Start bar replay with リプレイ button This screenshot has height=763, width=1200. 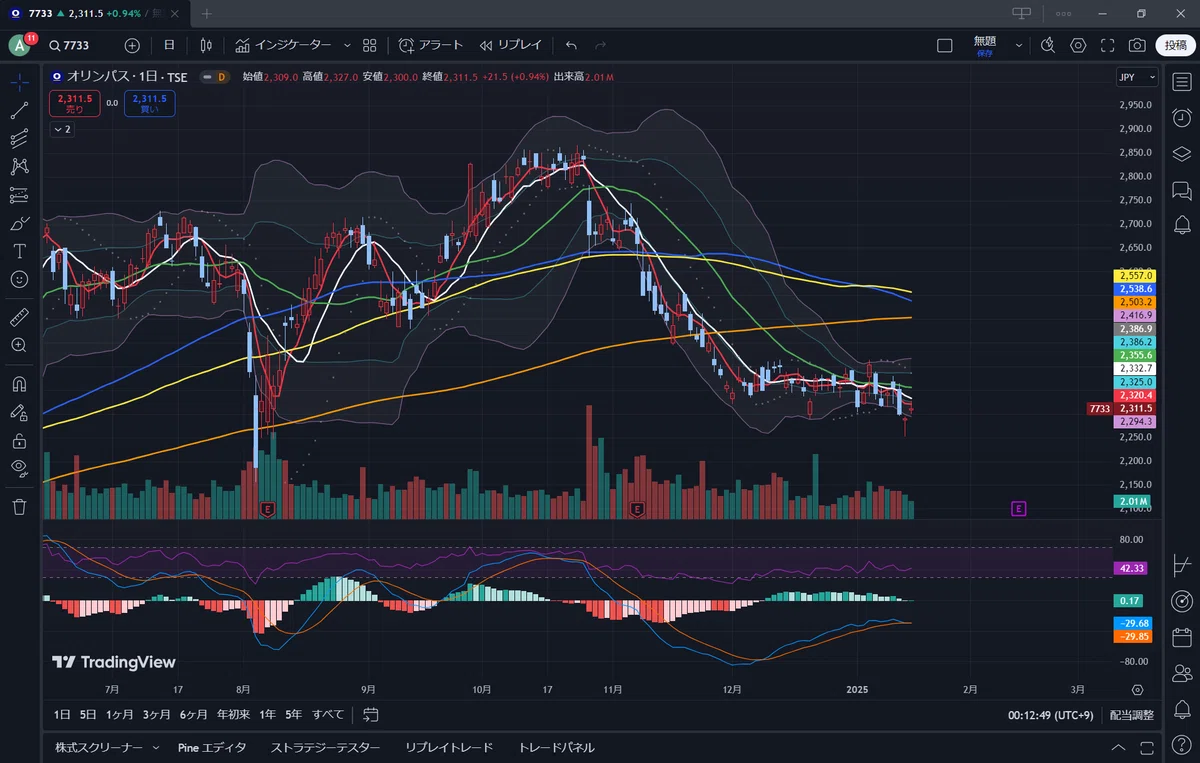click(x=510, y=45)
